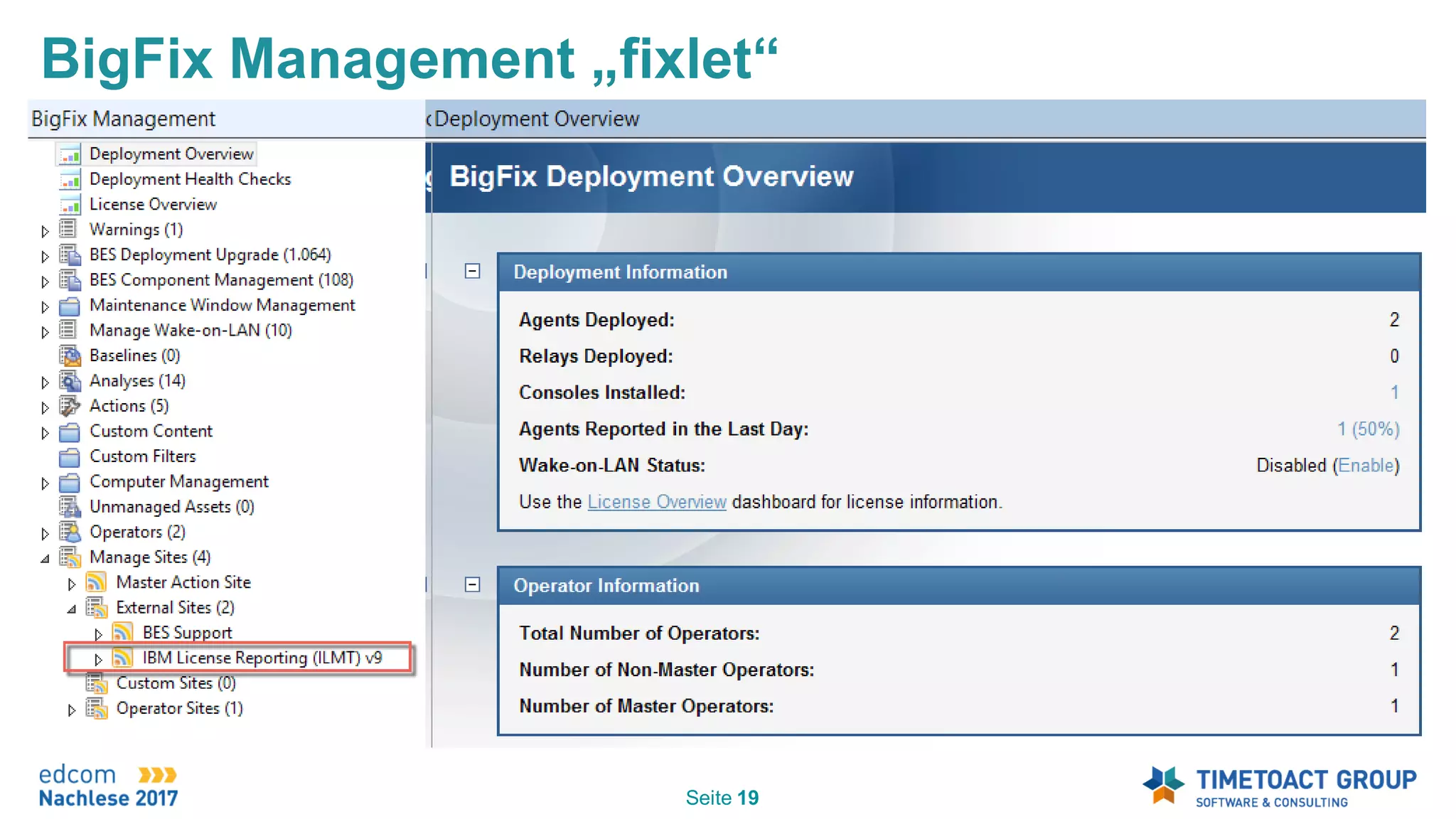
Task: Click the Manage Sites icon
Action: point(70,557)
